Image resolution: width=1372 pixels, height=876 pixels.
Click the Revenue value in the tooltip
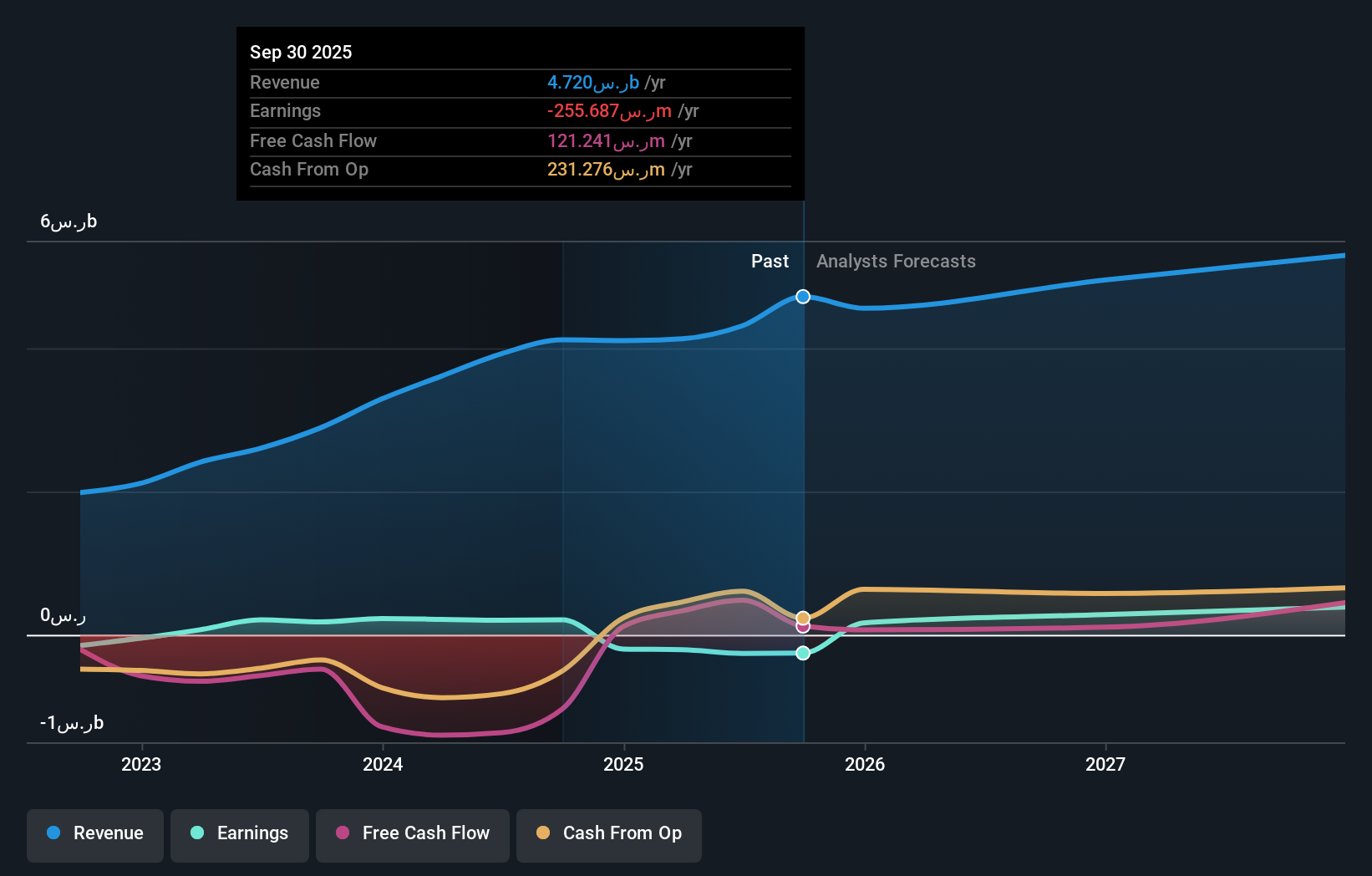tap(607, 83)
